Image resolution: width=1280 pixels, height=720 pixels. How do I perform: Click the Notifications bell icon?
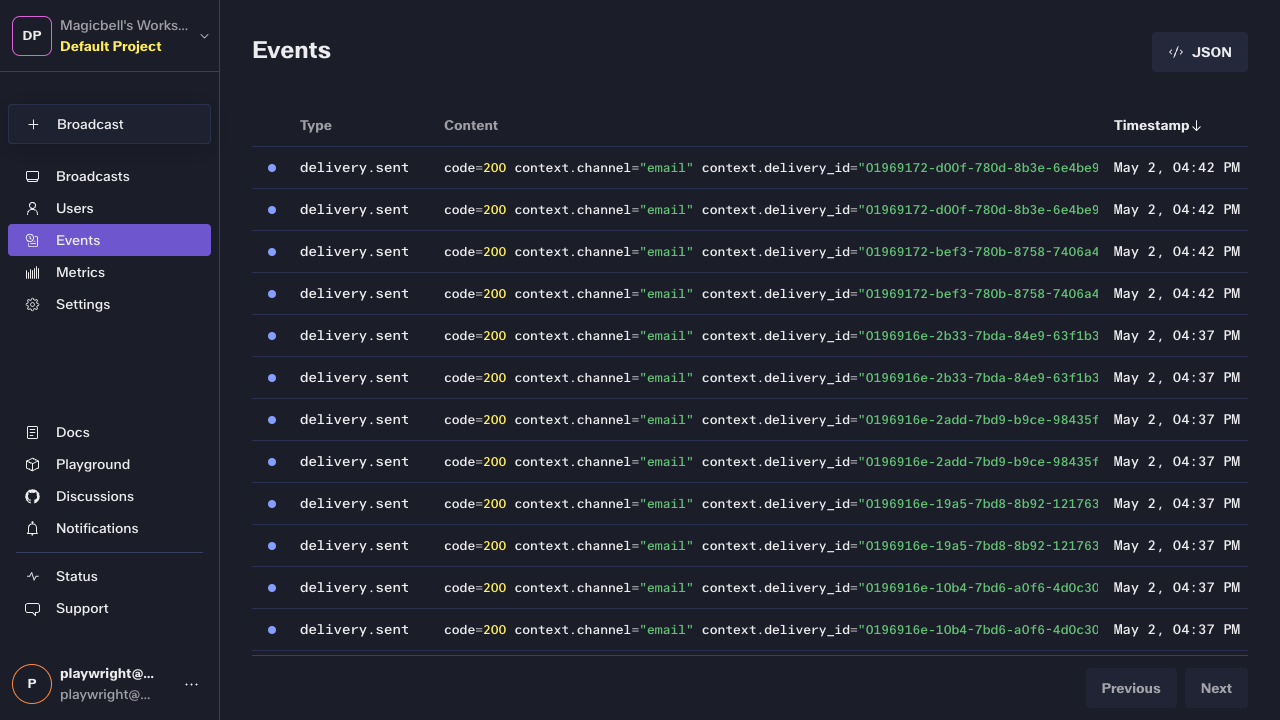coord(32,528)
